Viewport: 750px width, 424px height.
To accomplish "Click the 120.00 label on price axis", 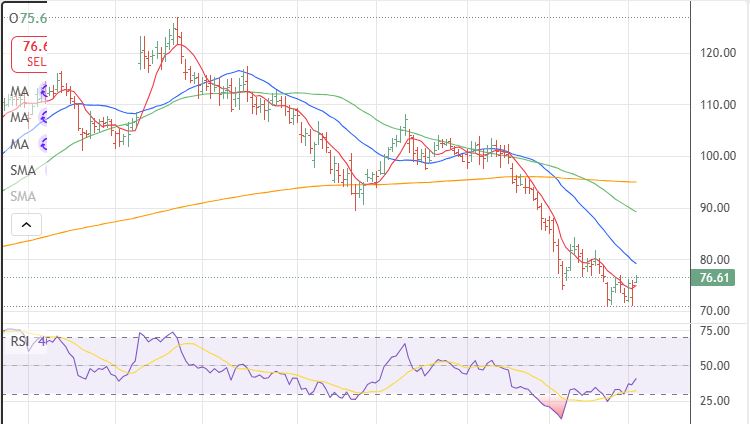I will click(720, 53).
